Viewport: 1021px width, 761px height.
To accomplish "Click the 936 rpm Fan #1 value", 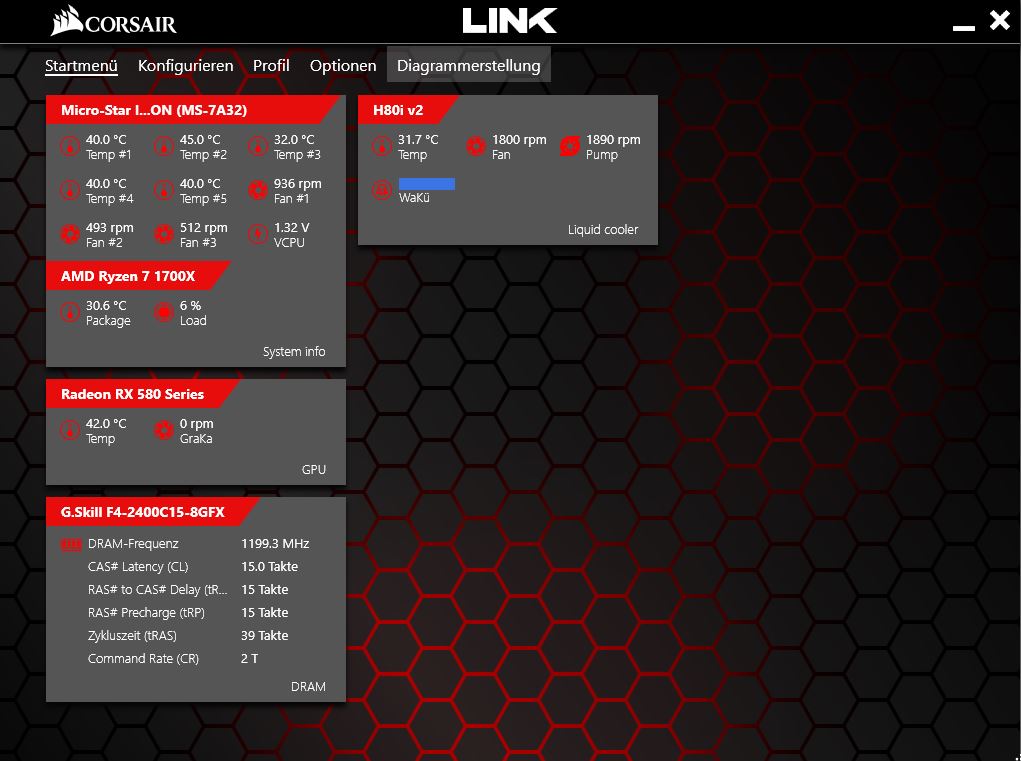I will 298,184.
